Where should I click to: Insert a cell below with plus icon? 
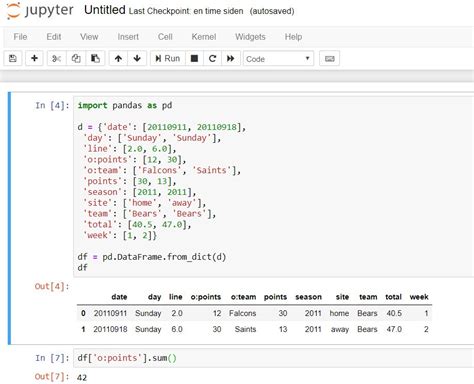[34, 59]
